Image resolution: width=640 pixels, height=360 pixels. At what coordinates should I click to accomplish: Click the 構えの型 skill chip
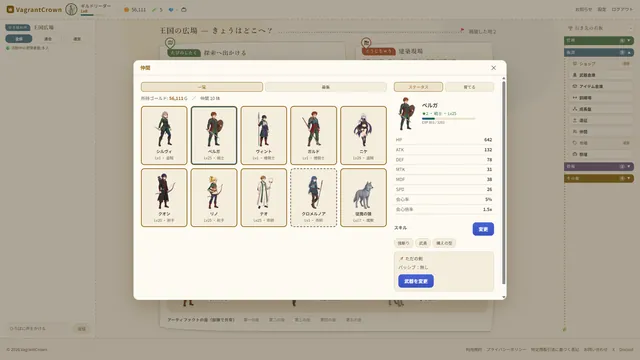tap(444, 243)
